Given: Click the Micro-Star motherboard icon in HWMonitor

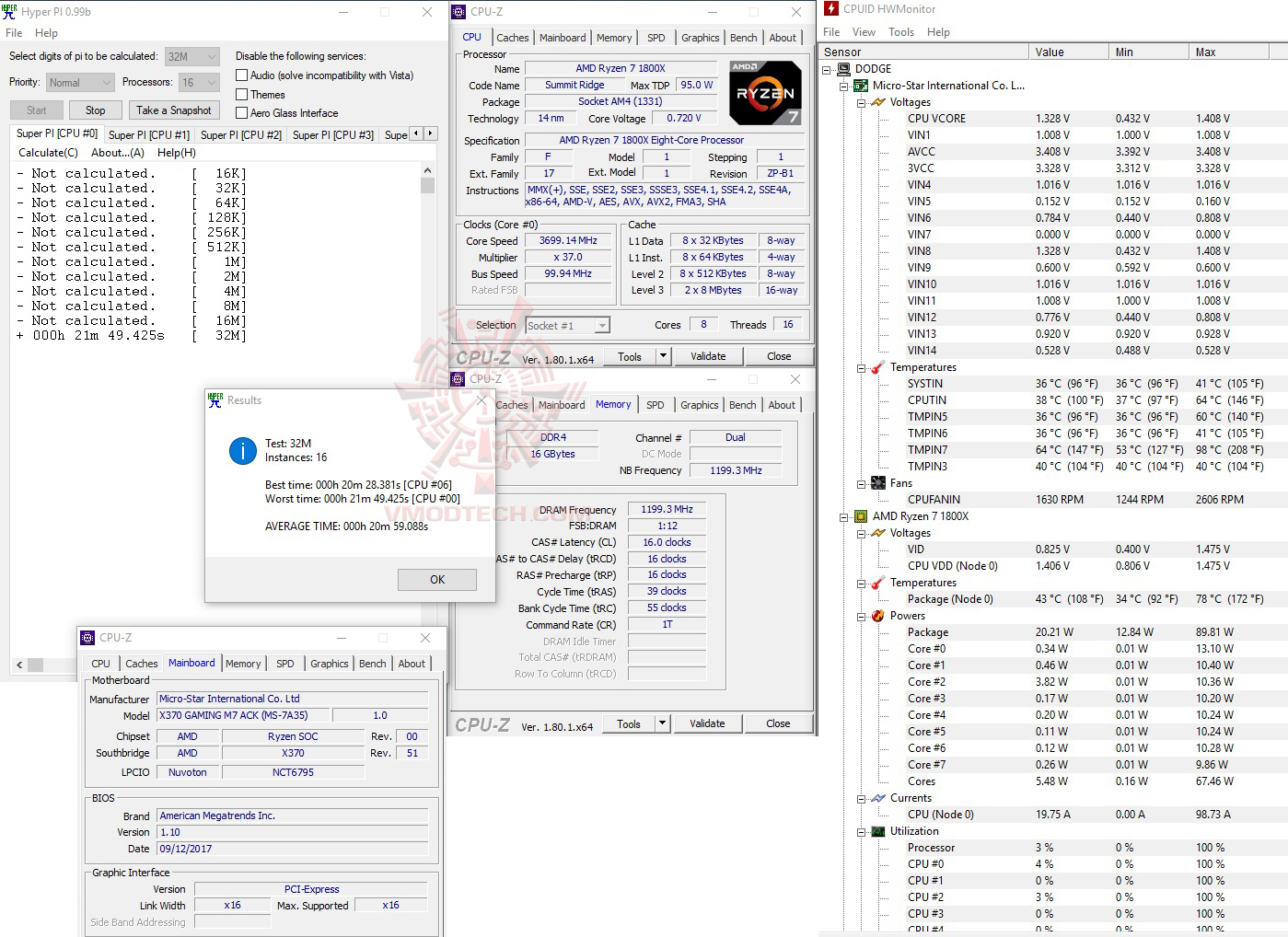Looking at the screenshot, I should pyautogui.click(x=861, y=86).
